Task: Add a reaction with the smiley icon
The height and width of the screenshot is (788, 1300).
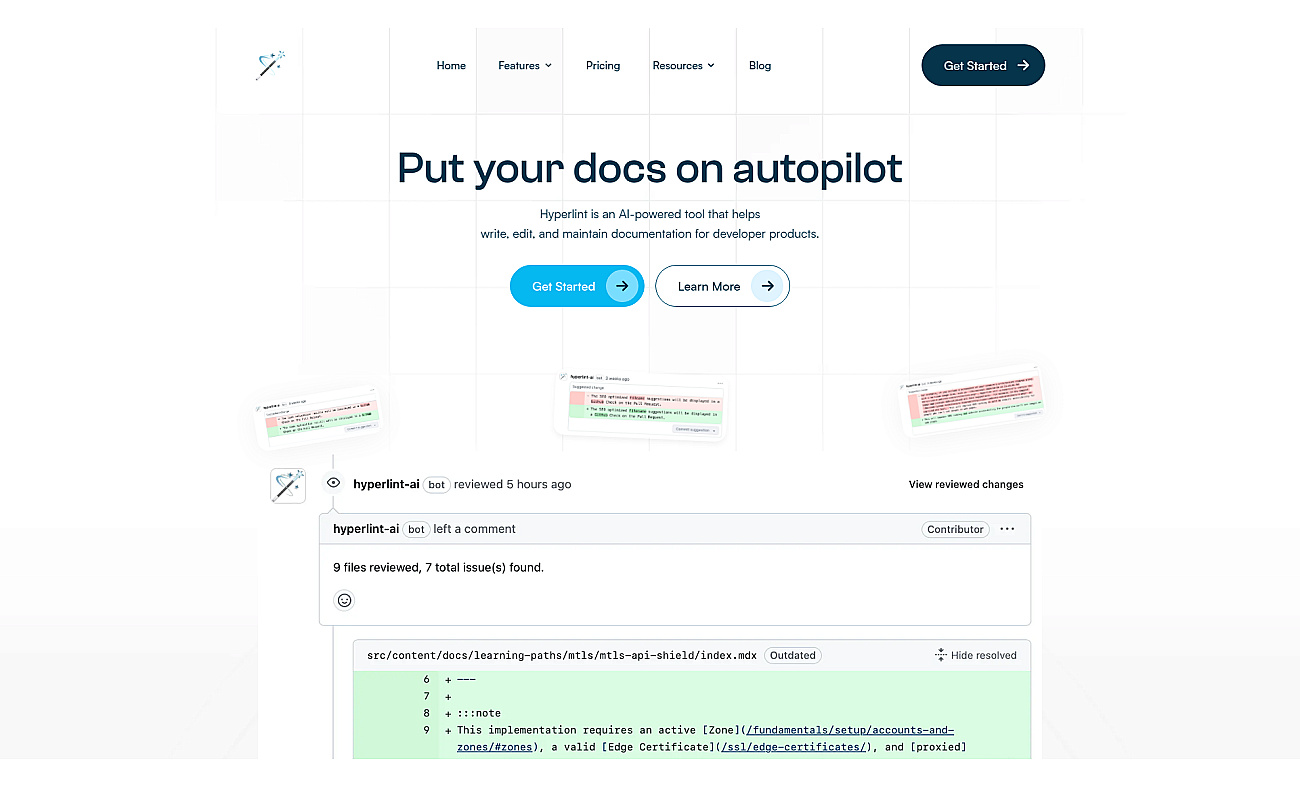Action: coord(345,600)
